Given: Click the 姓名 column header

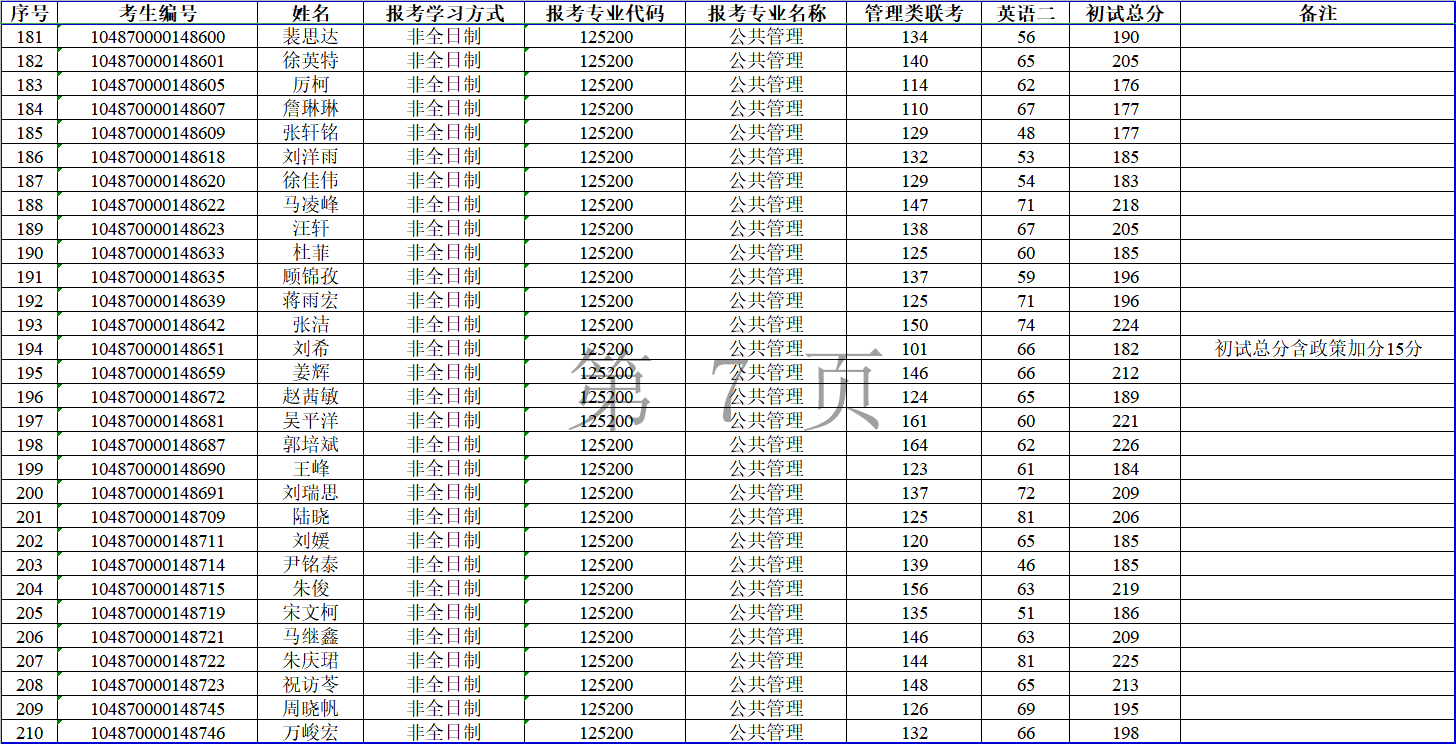Looking at the screenshot, I should pos(311,13).
